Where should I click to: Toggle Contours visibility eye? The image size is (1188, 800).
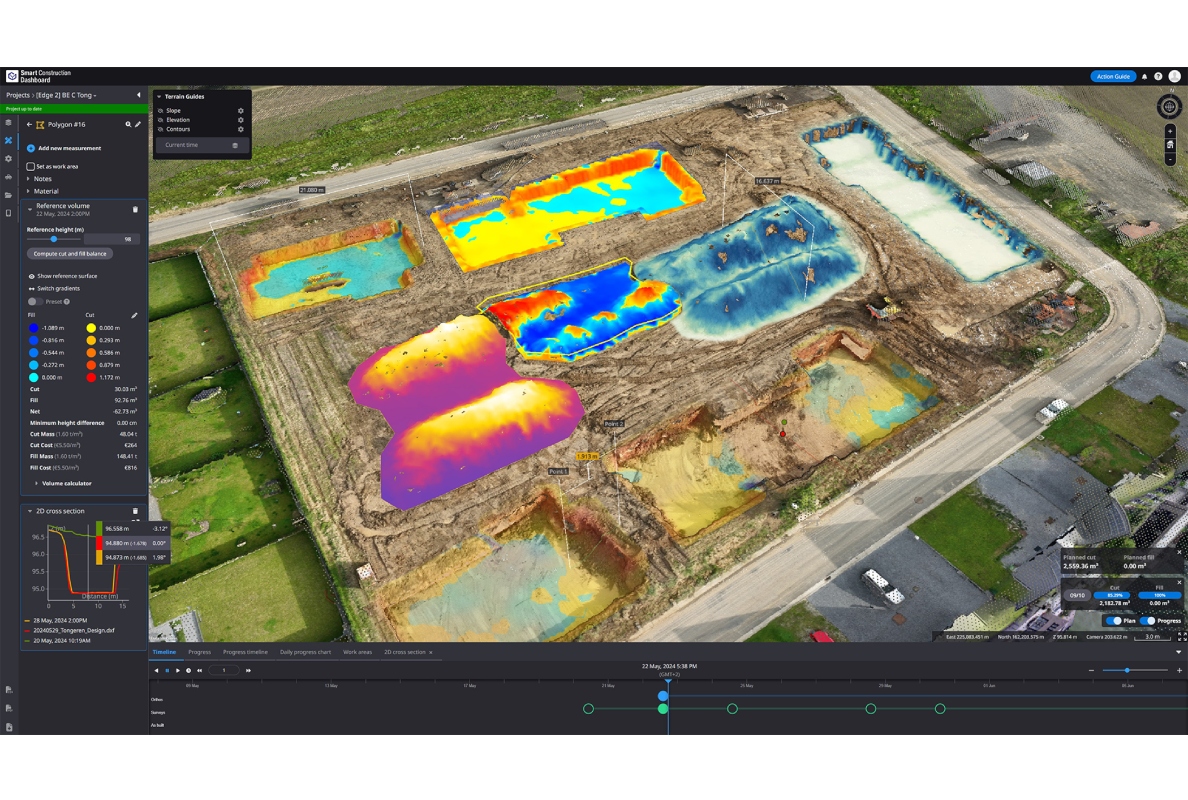point(161,130)
